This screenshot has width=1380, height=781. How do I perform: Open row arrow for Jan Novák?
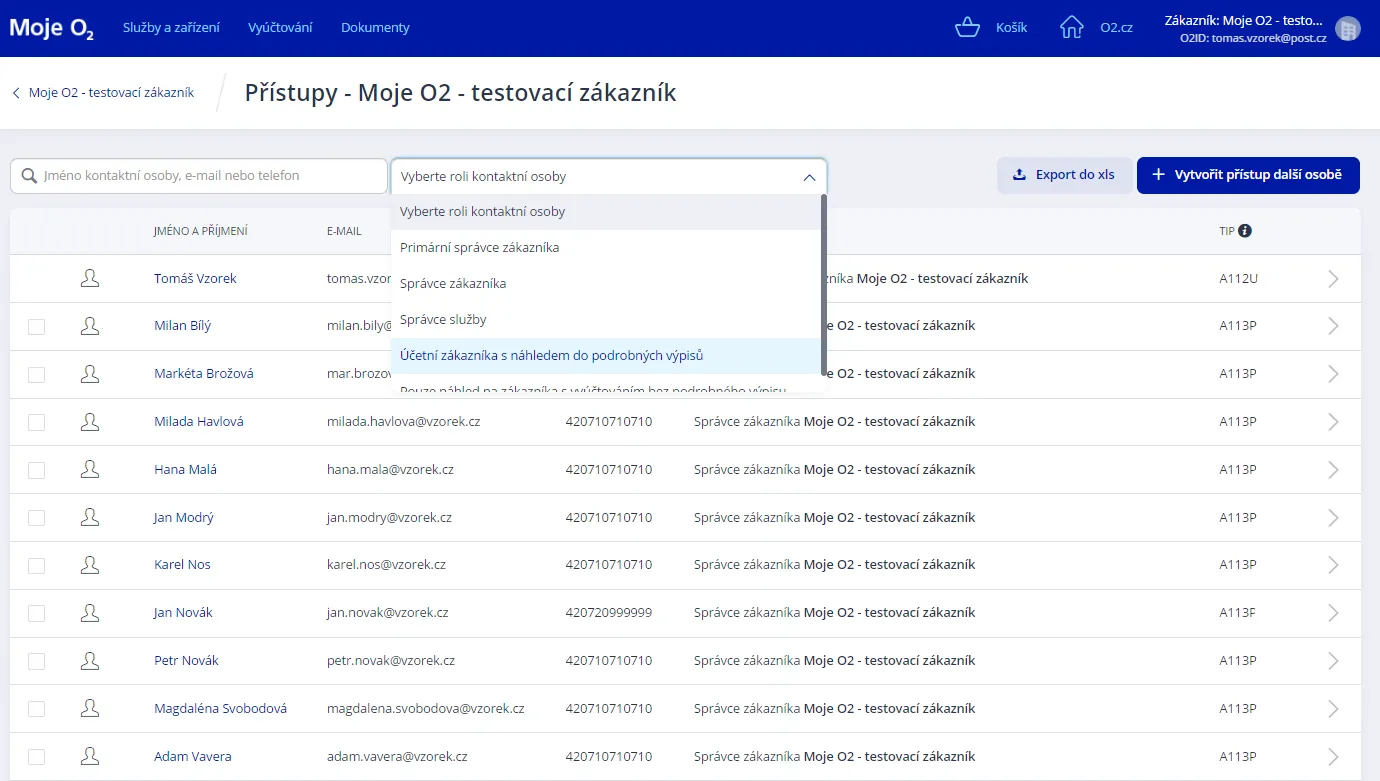(x=1333, y=613)
